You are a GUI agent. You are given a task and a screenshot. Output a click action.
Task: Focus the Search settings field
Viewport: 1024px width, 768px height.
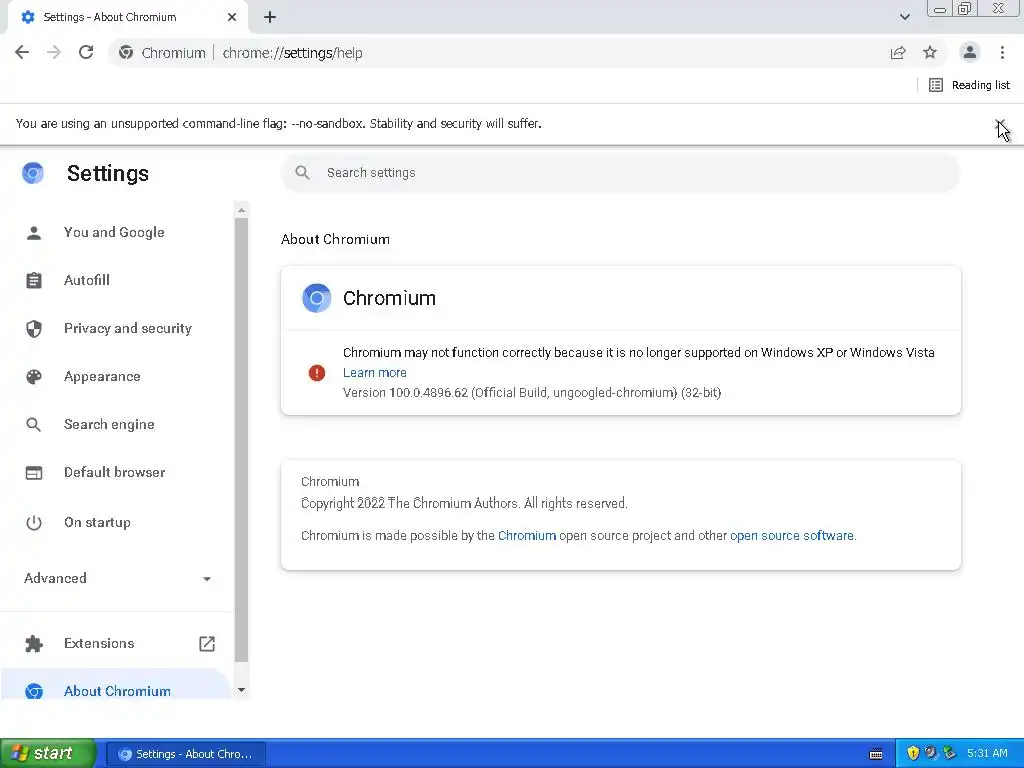[620, 172]
